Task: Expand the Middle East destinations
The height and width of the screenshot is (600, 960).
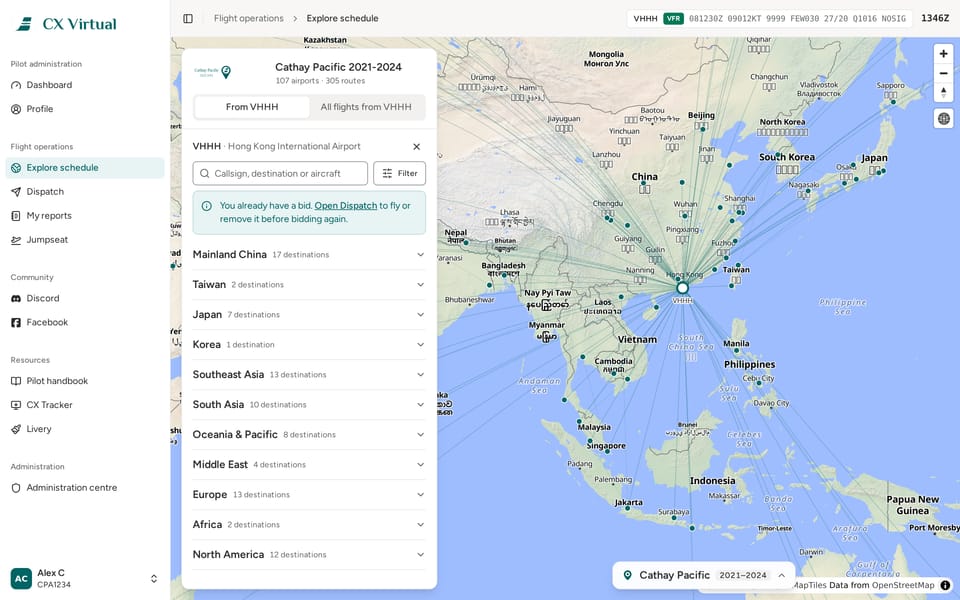Action: pyautogui.click(x=309, y=465)
